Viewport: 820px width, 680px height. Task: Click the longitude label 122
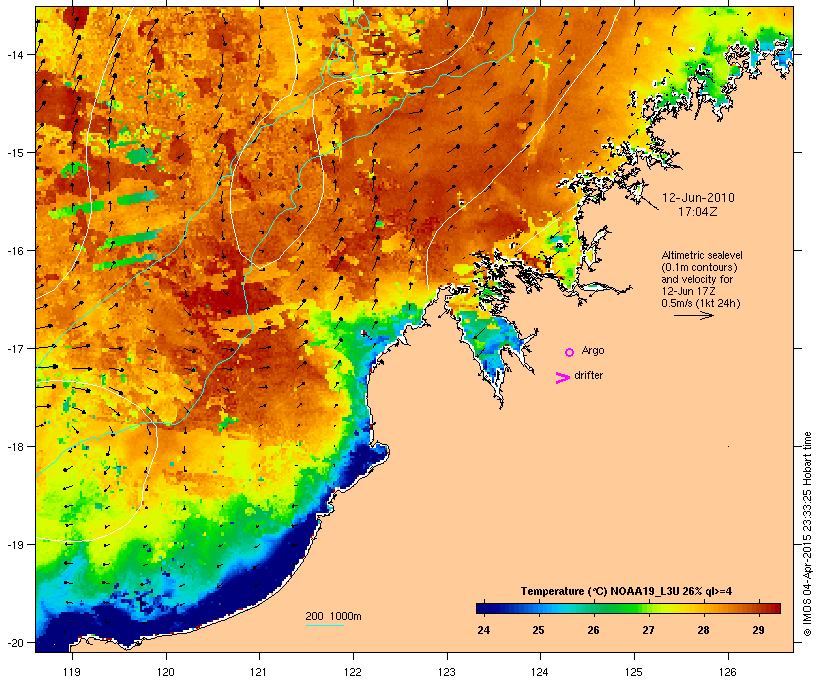353,672
